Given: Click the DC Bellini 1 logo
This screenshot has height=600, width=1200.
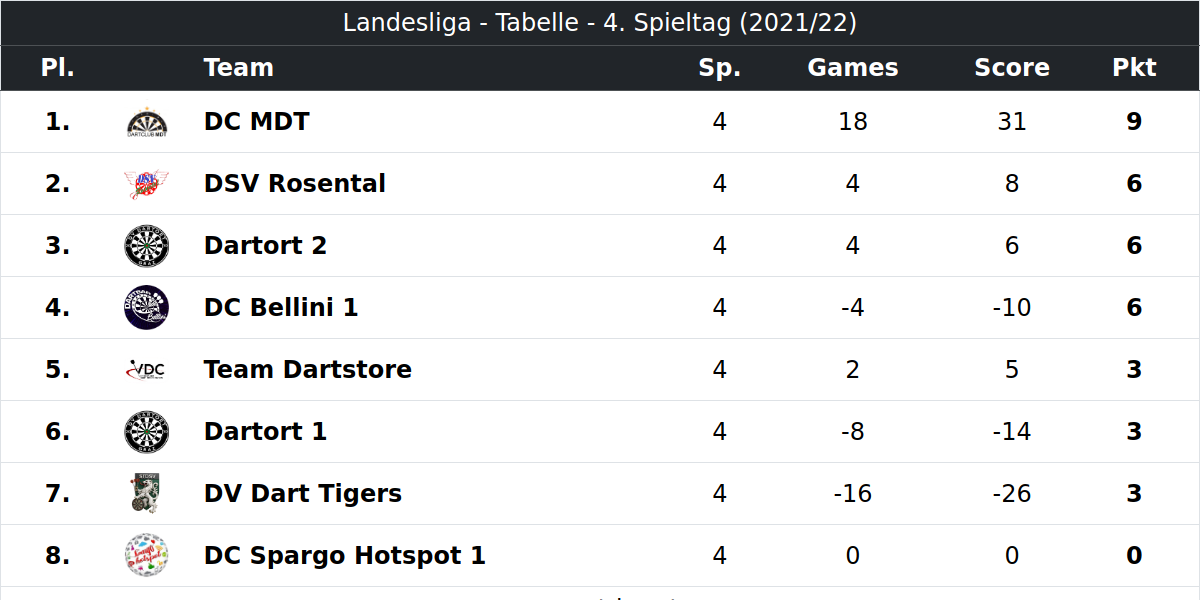Looking at the screenshot, I should [x=147, y=308].
